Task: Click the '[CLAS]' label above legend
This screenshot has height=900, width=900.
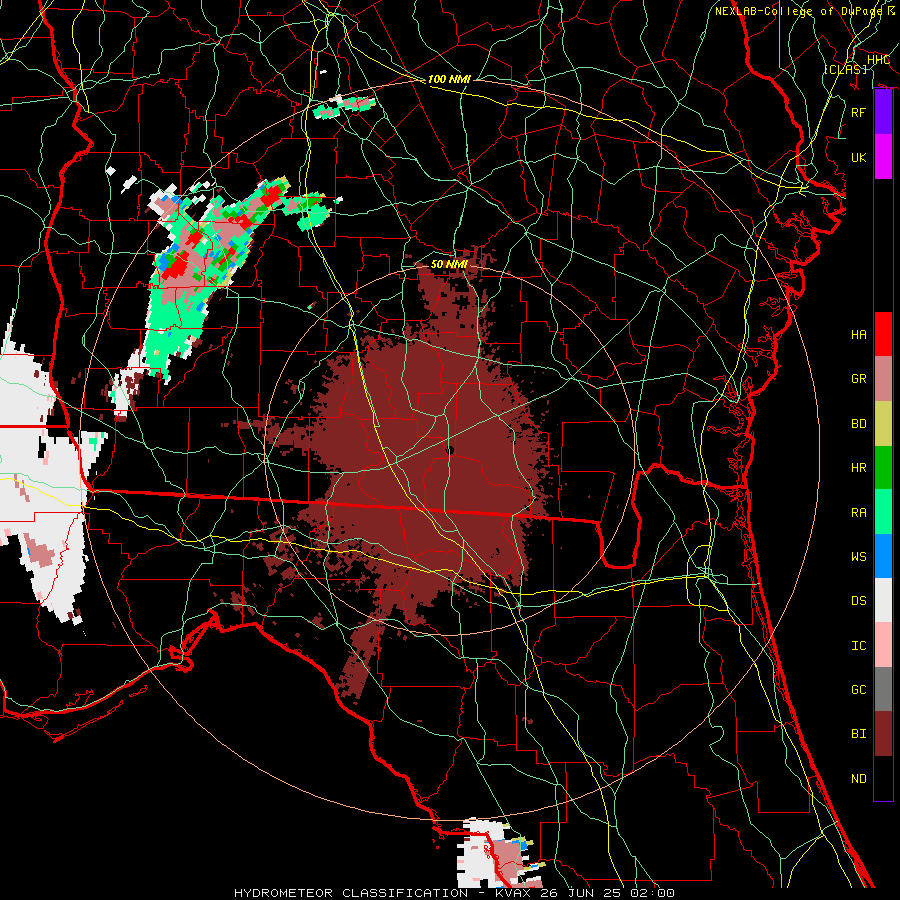Action: (845, 69)
